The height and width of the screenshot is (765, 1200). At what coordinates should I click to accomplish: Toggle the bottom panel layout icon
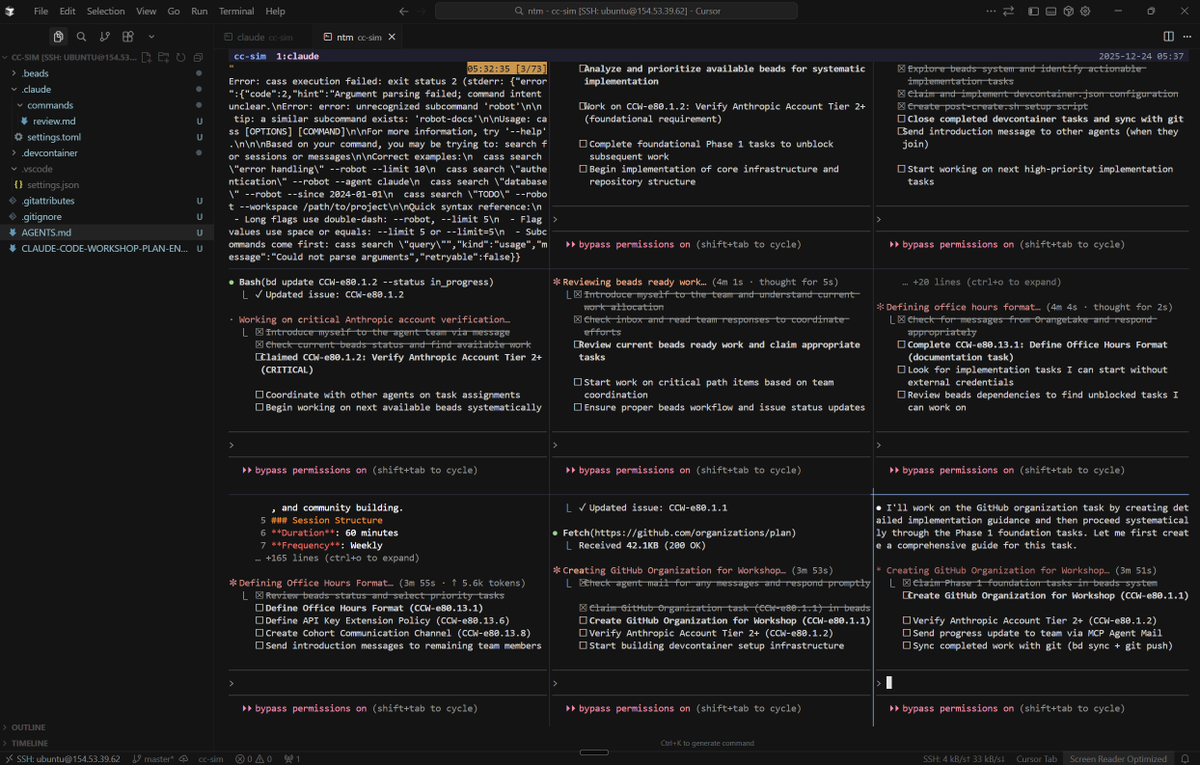pos(1051,11)
